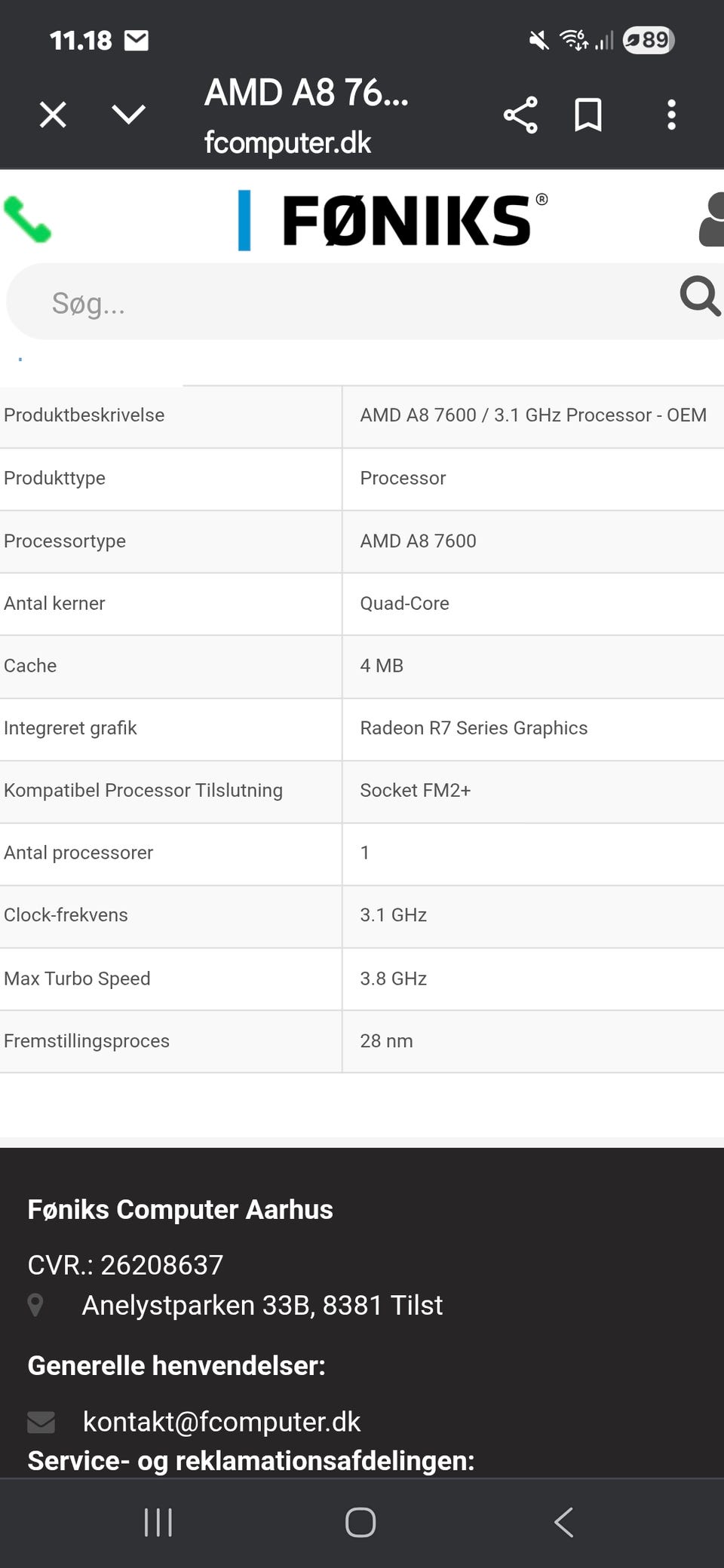Tap the battery indicator in status bar

[649, 40]
